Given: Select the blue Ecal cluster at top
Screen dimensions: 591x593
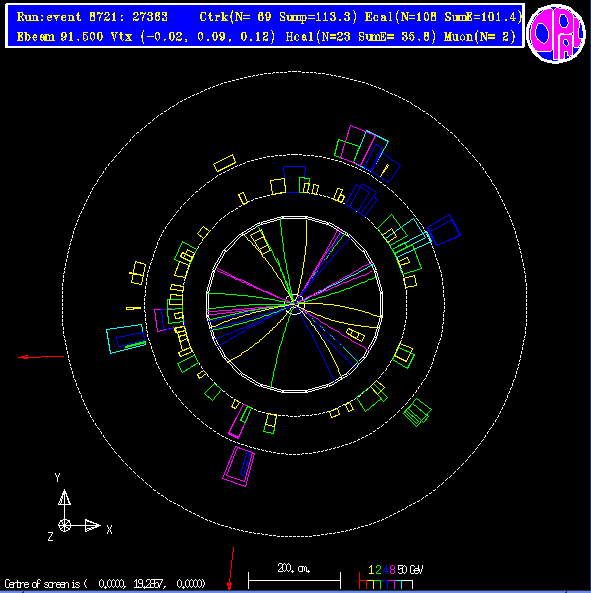Looking at the screenshot, I should tap(294, 179).
